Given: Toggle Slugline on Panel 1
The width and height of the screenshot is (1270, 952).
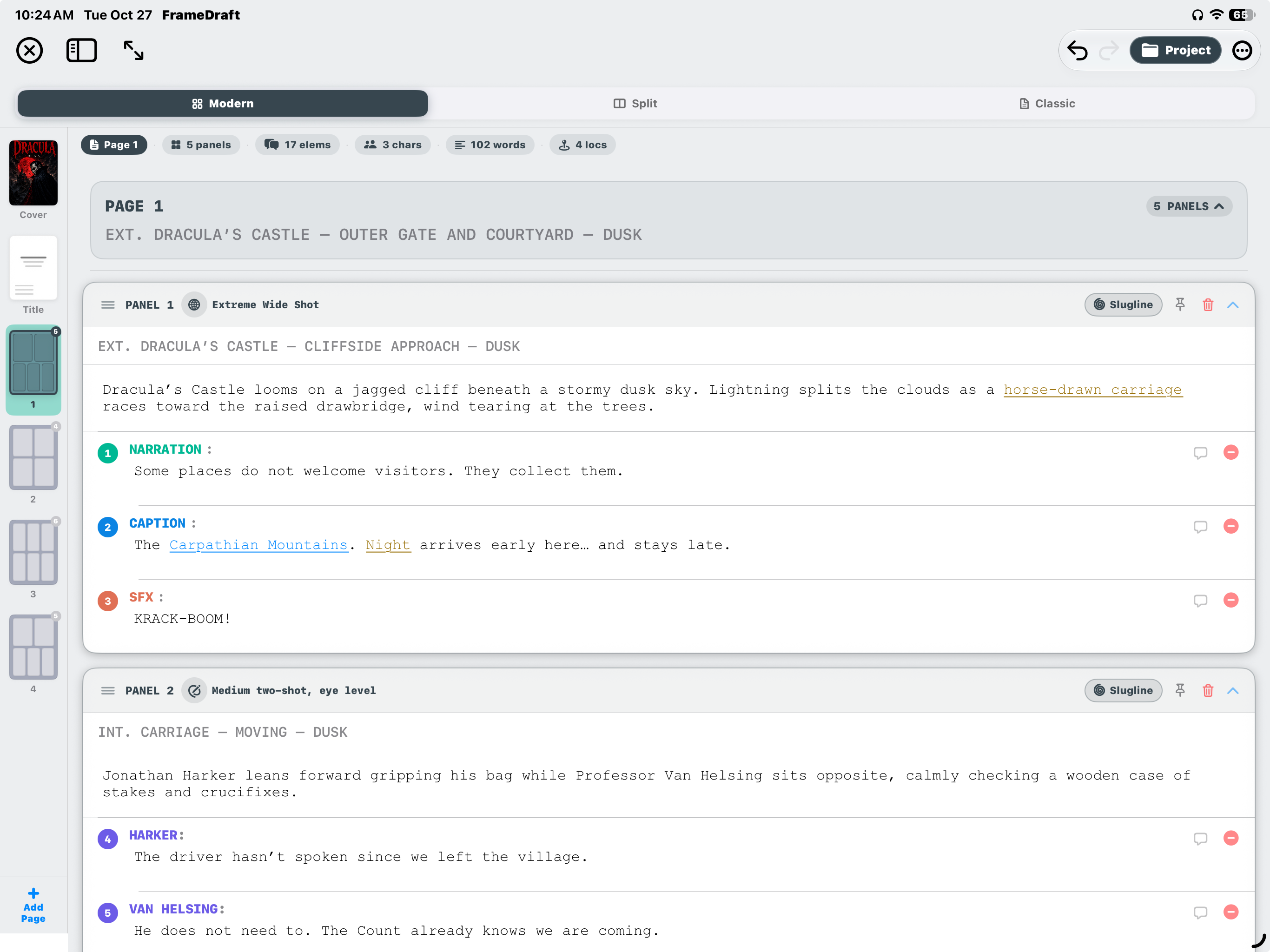Looking at the screenshot, I should 1123,305.
